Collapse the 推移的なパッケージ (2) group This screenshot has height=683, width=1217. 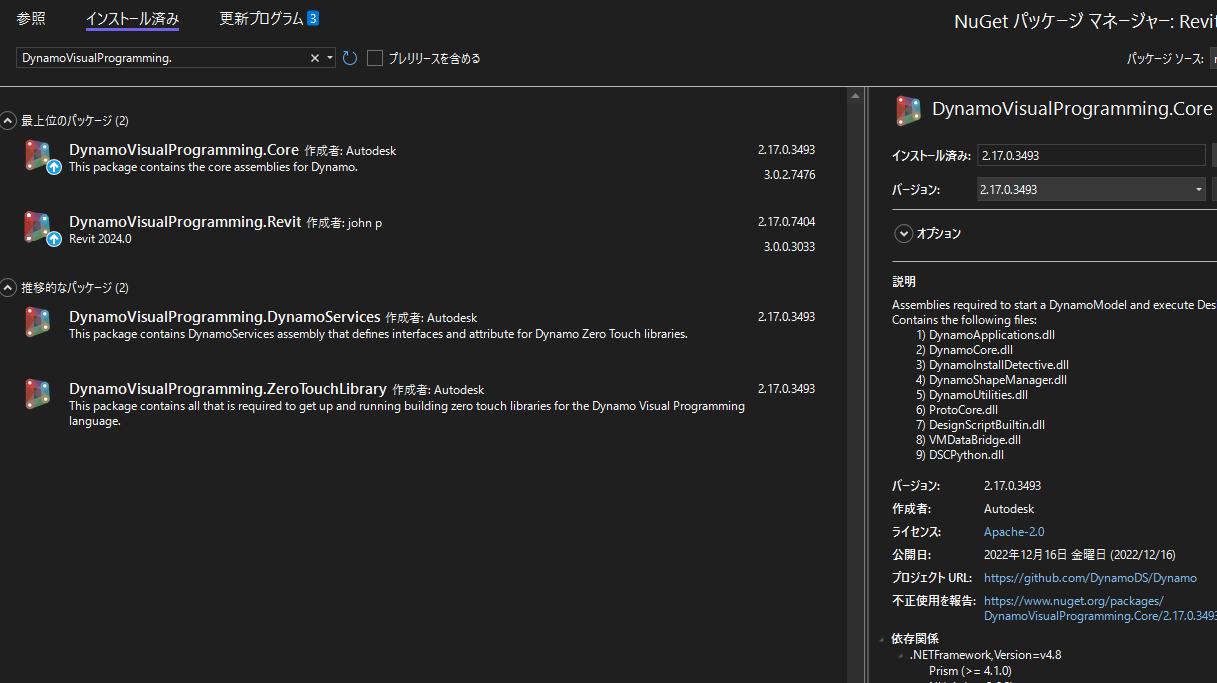(9, 287)
